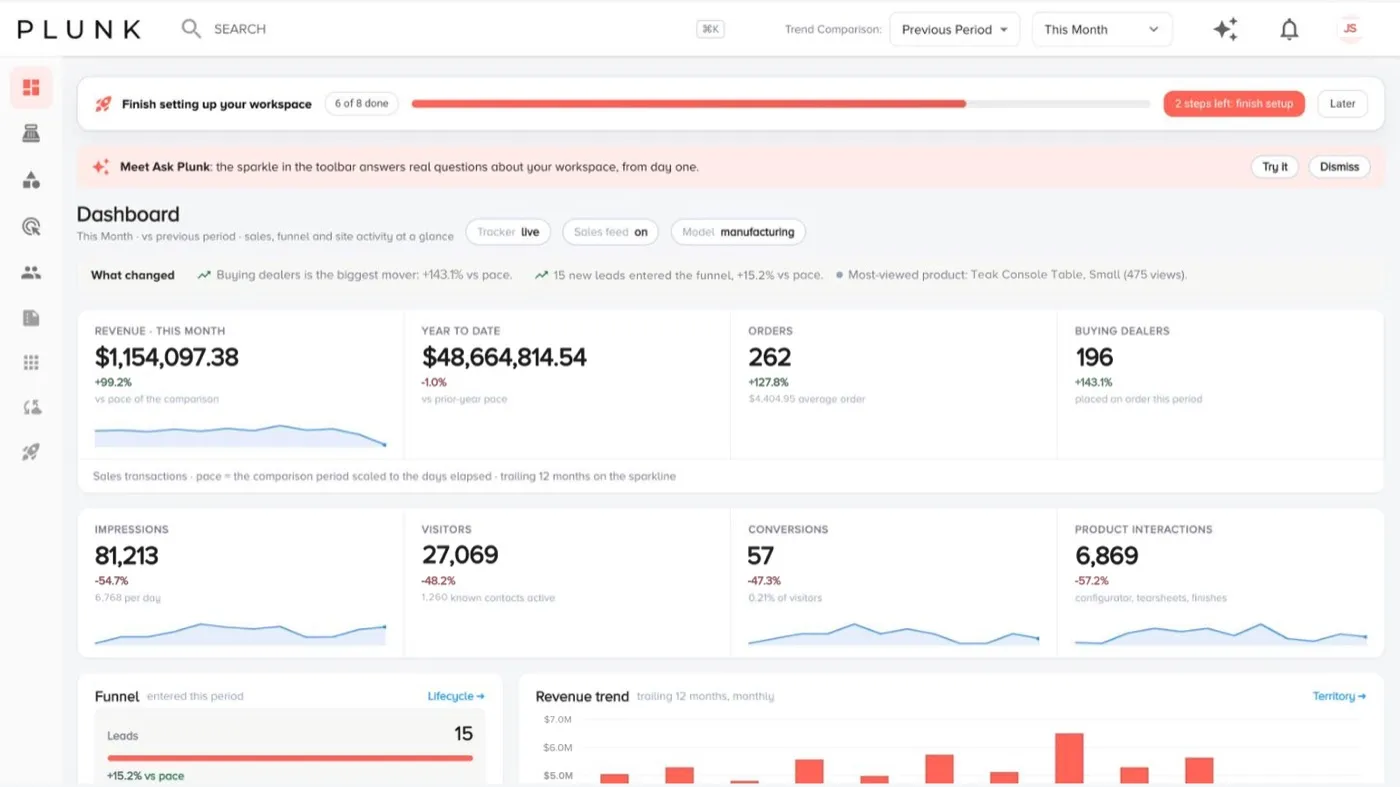Image resolution: width=1400 pixels, height=787 pixels.
Task: Click the ⌘K shortcut badge
Action: pos(710,29)
